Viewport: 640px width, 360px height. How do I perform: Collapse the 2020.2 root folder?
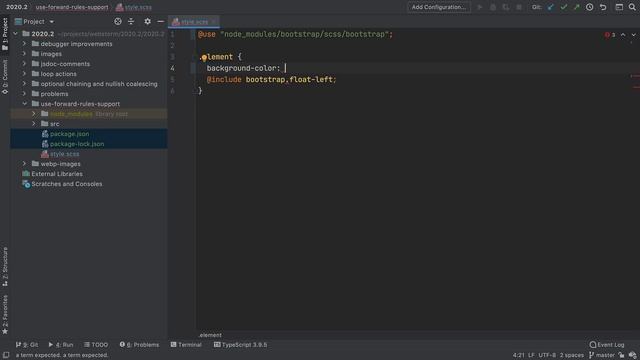pyautogui.click(x=16, y=33)
